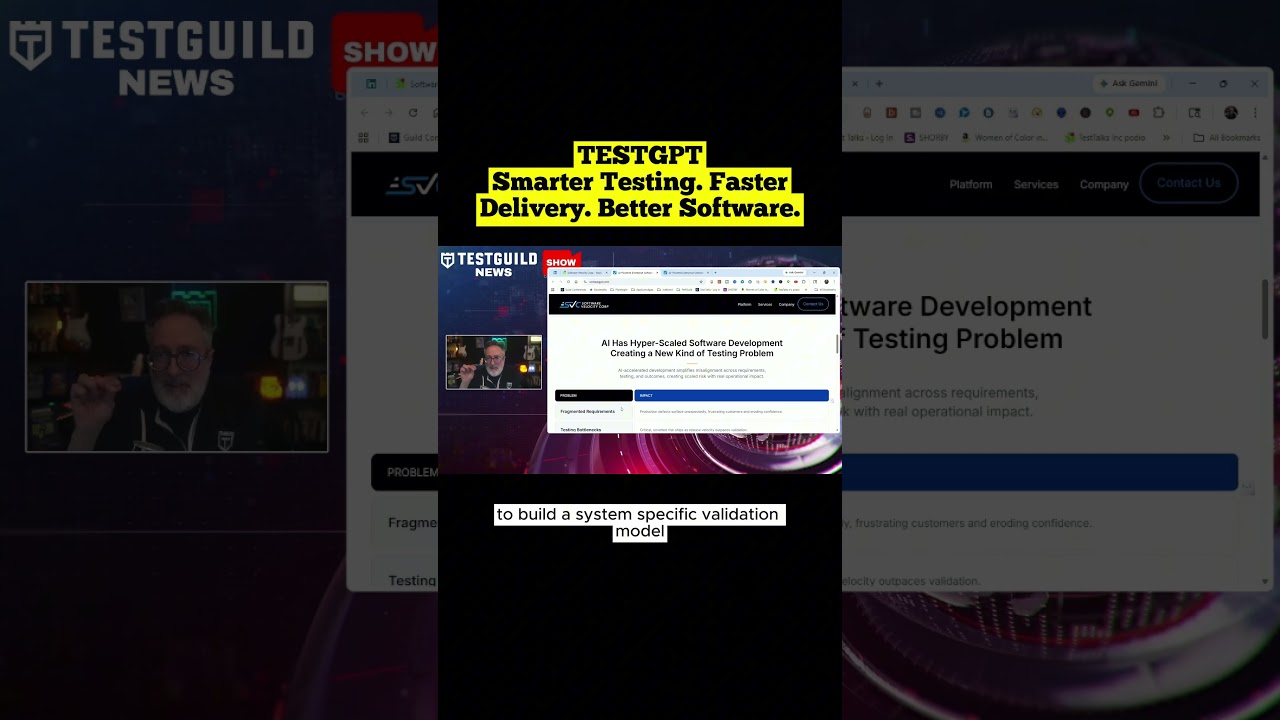Image resolution: width=1280 pixels, height=720 pixels.
Task: Click the small webcam thumbnail in center video
Action: [494, 362]
